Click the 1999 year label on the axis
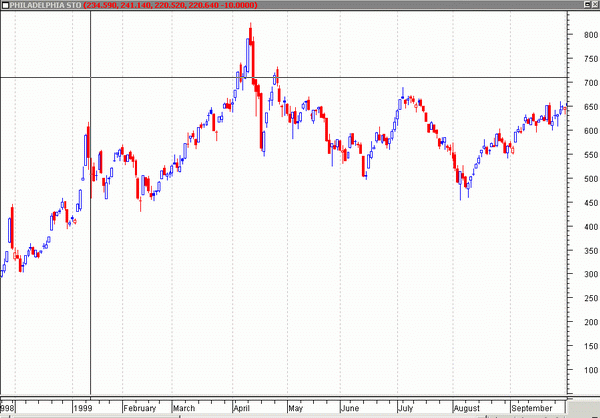 point(82,408)
